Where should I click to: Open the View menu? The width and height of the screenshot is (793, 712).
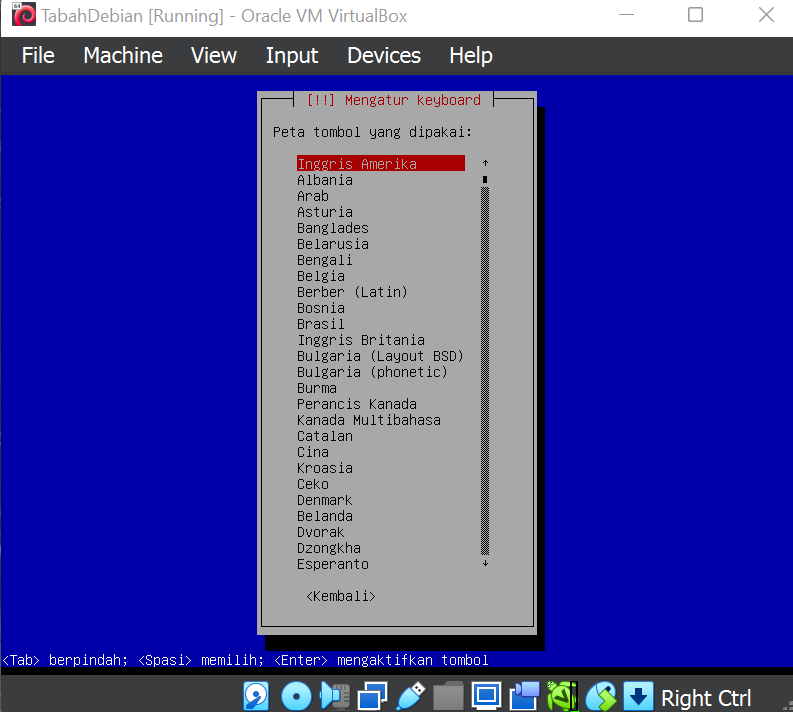click(214, 55)
